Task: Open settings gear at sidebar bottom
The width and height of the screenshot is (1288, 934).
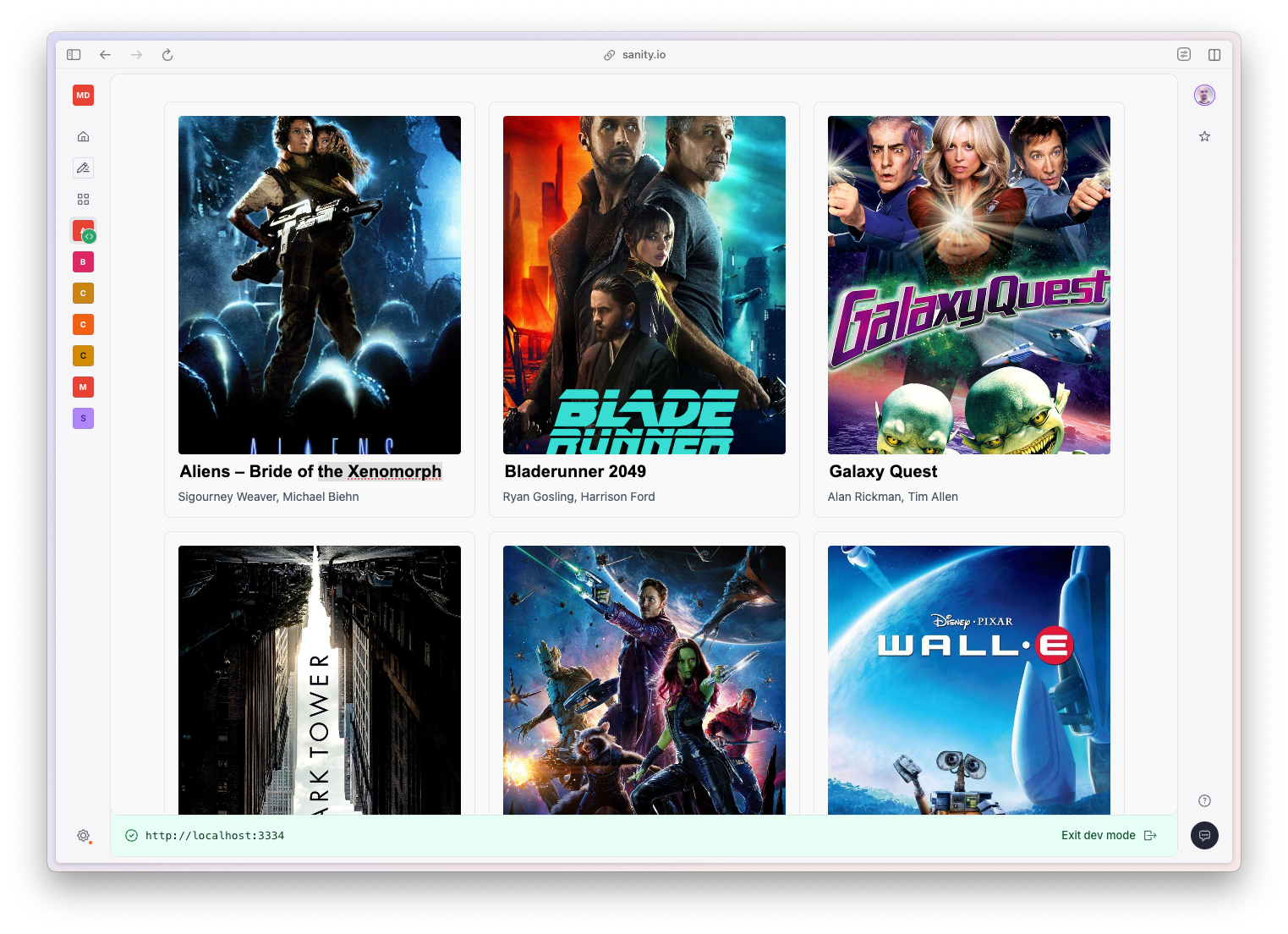Action: pos(83,835)
